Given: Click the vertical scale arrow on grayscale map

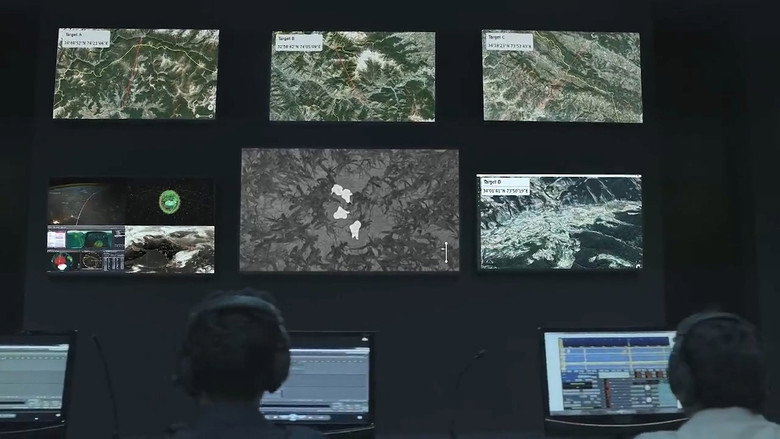Looking at the screenshot, I should click(x=446, y=253).
